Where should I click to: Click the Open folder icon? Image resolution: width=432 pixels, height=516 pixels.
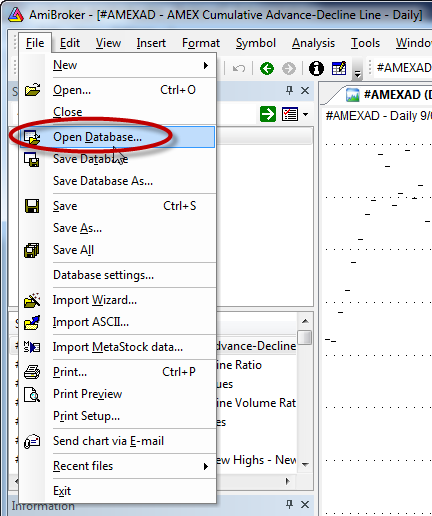point(32,90)
